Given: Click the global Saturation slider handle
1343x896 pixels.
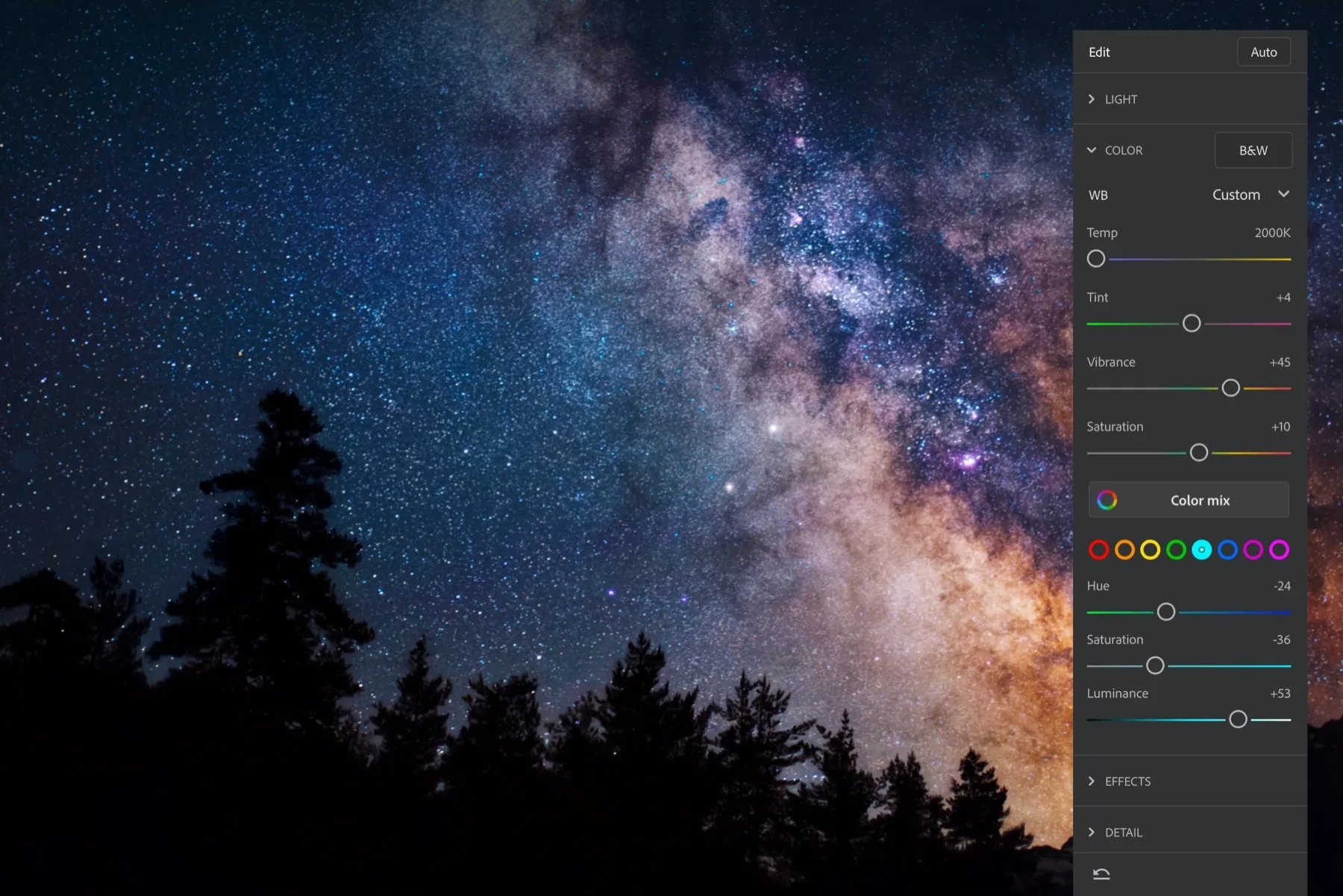Looking at the screenshot, I should [1199, 453].
